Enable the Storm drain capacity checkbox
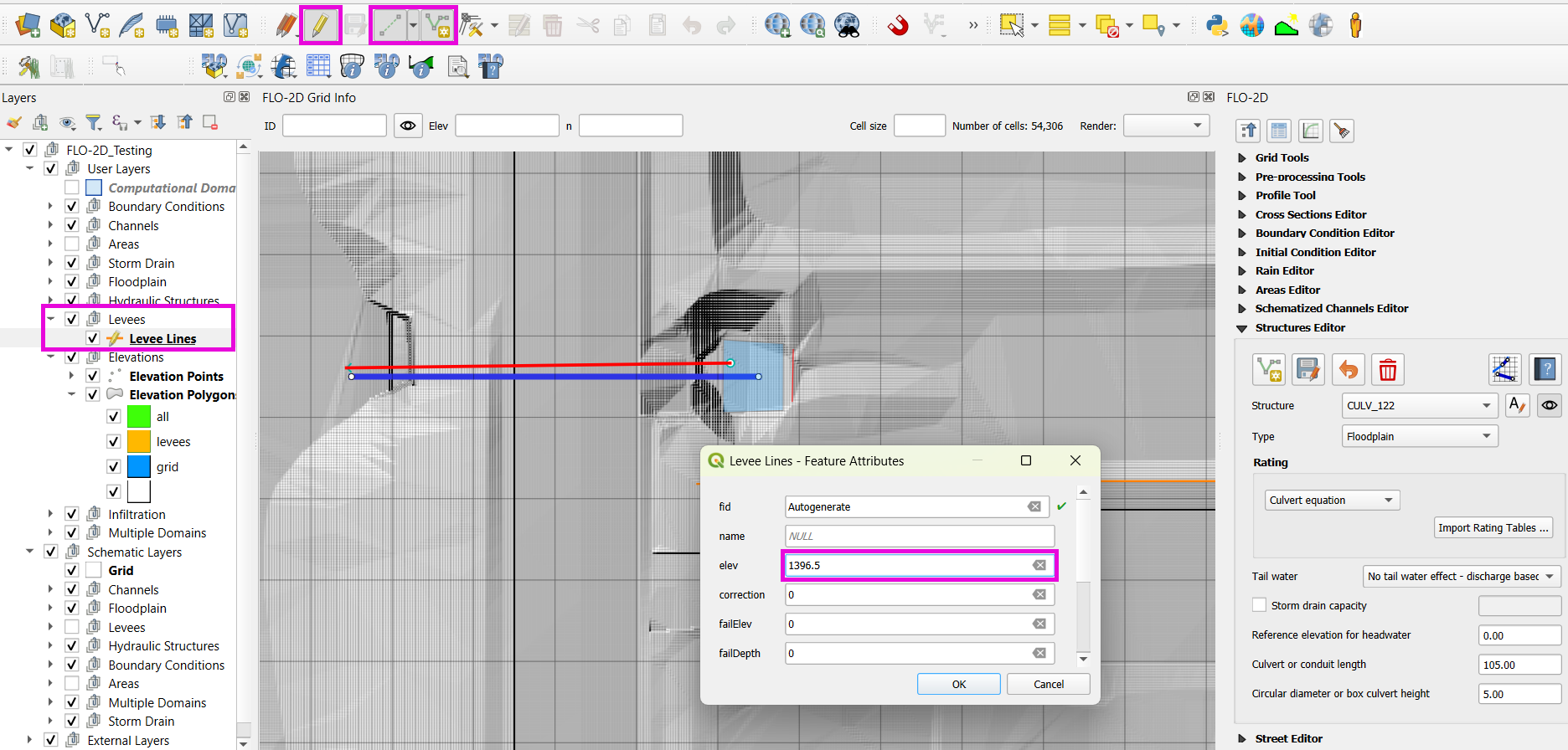This screenshot has width=1568, height=750. click(x=1259, y=605)
